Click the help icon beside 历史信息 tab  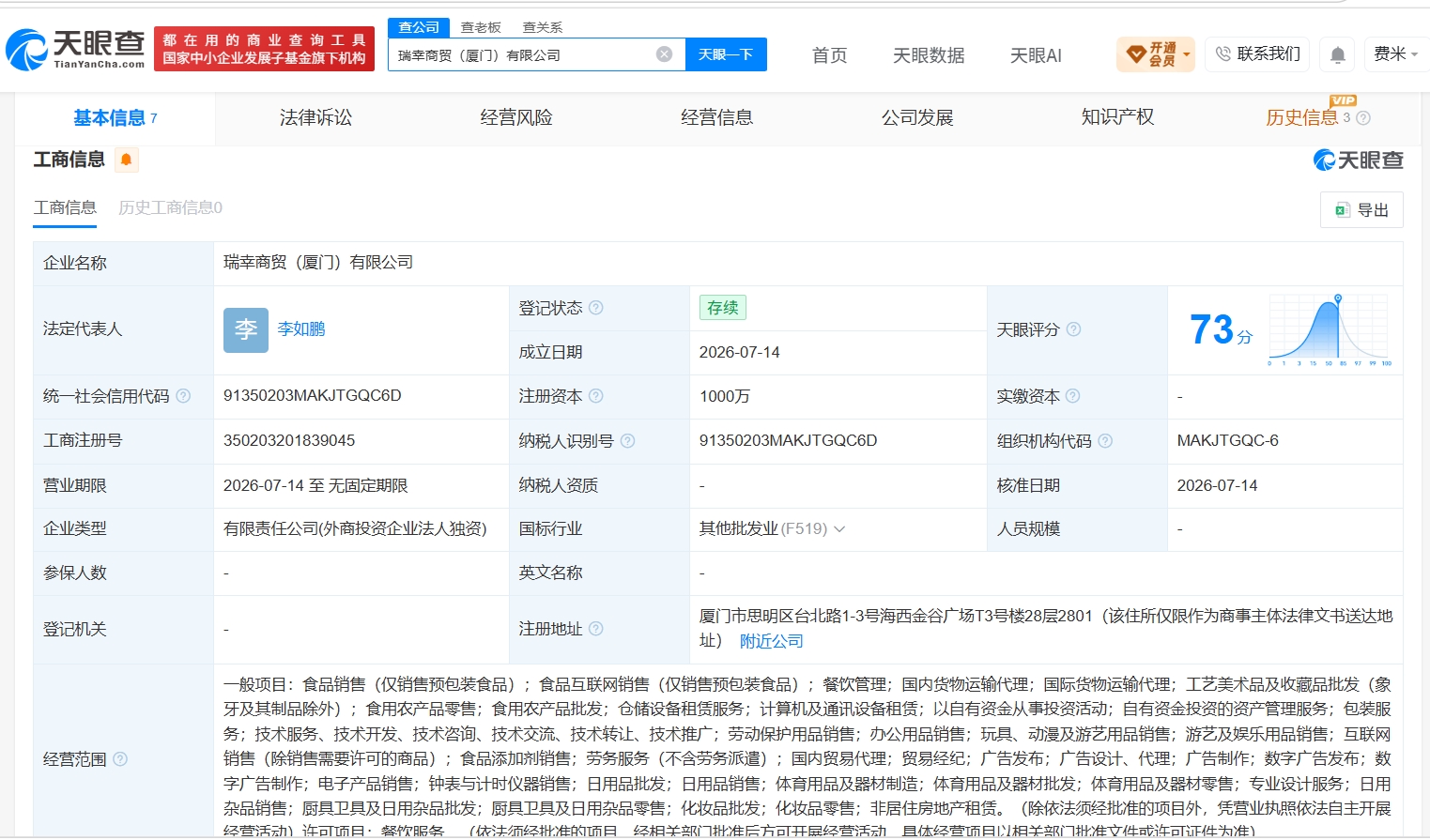click(1363, 118)
